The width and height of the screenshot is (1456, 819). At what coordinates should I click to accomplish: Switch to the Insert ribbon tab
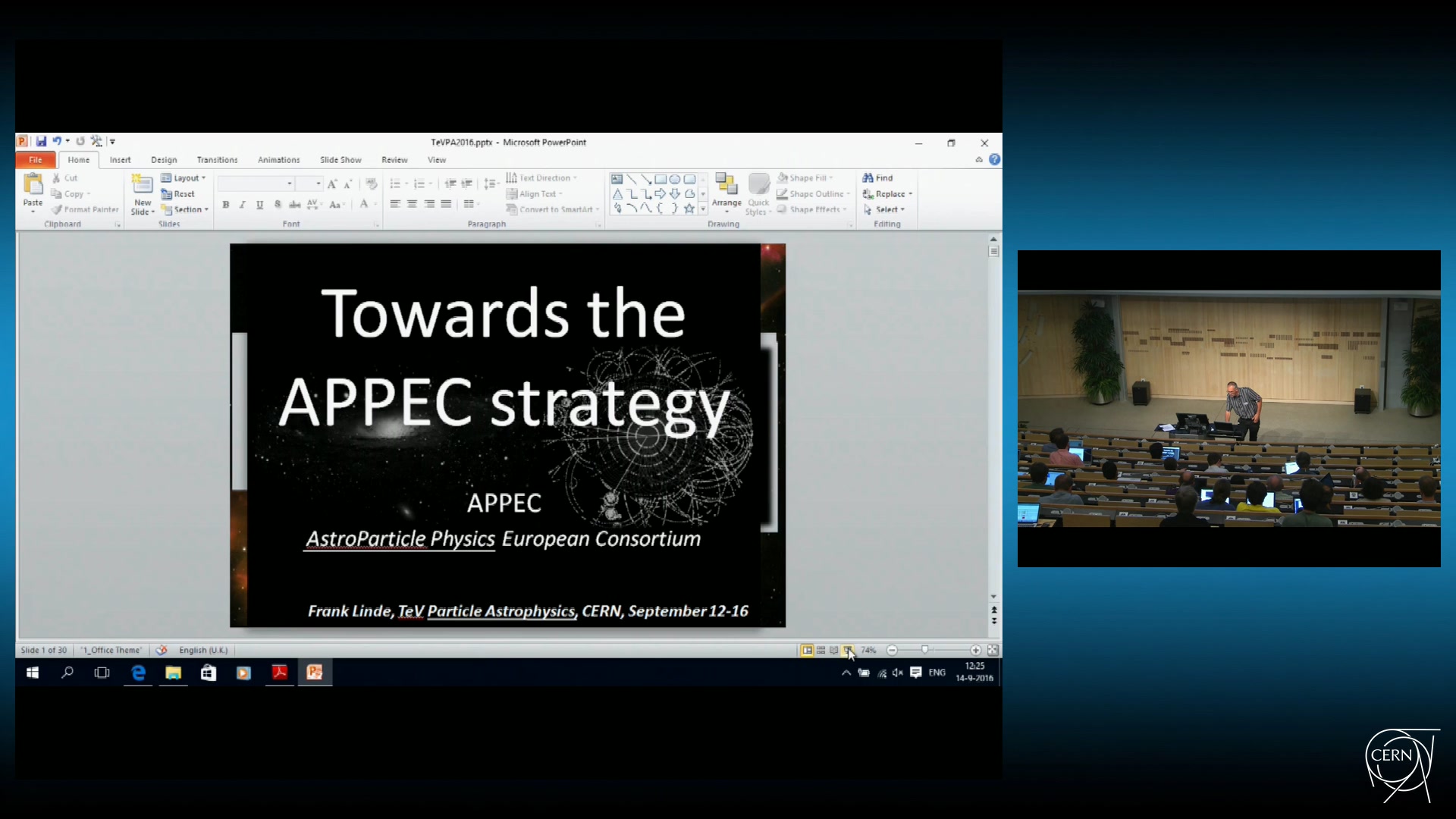click(x=120, y=160)
